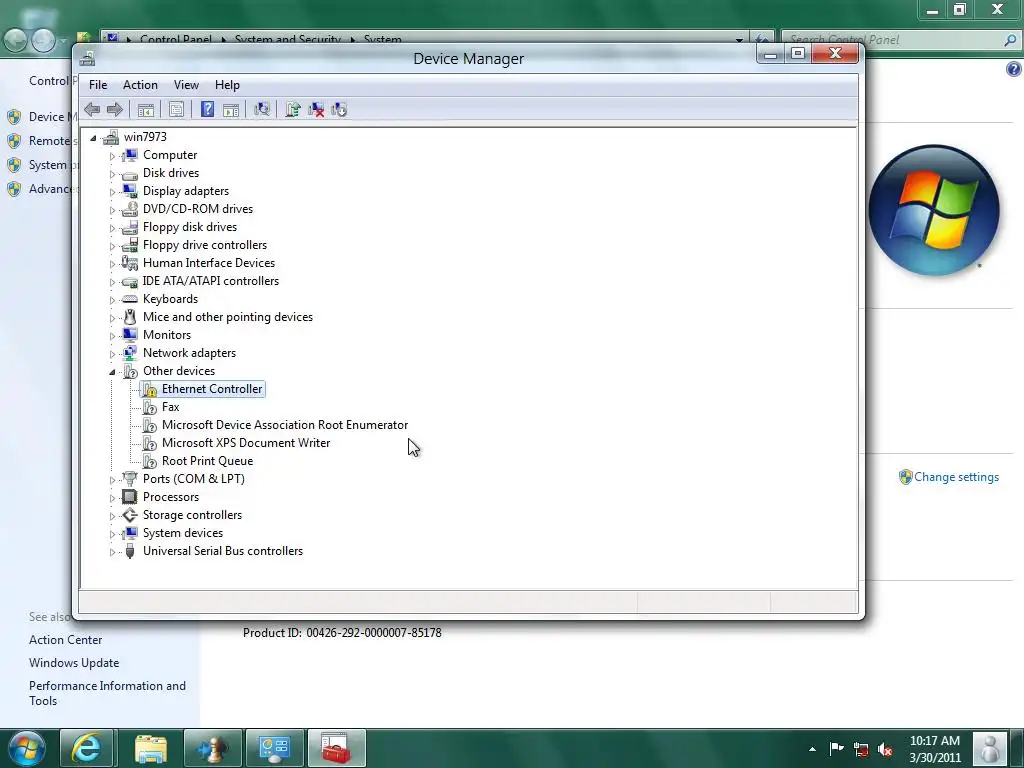Click the Floppy disk drives category icon
1024x768 pixels.
tap(130, 227)
